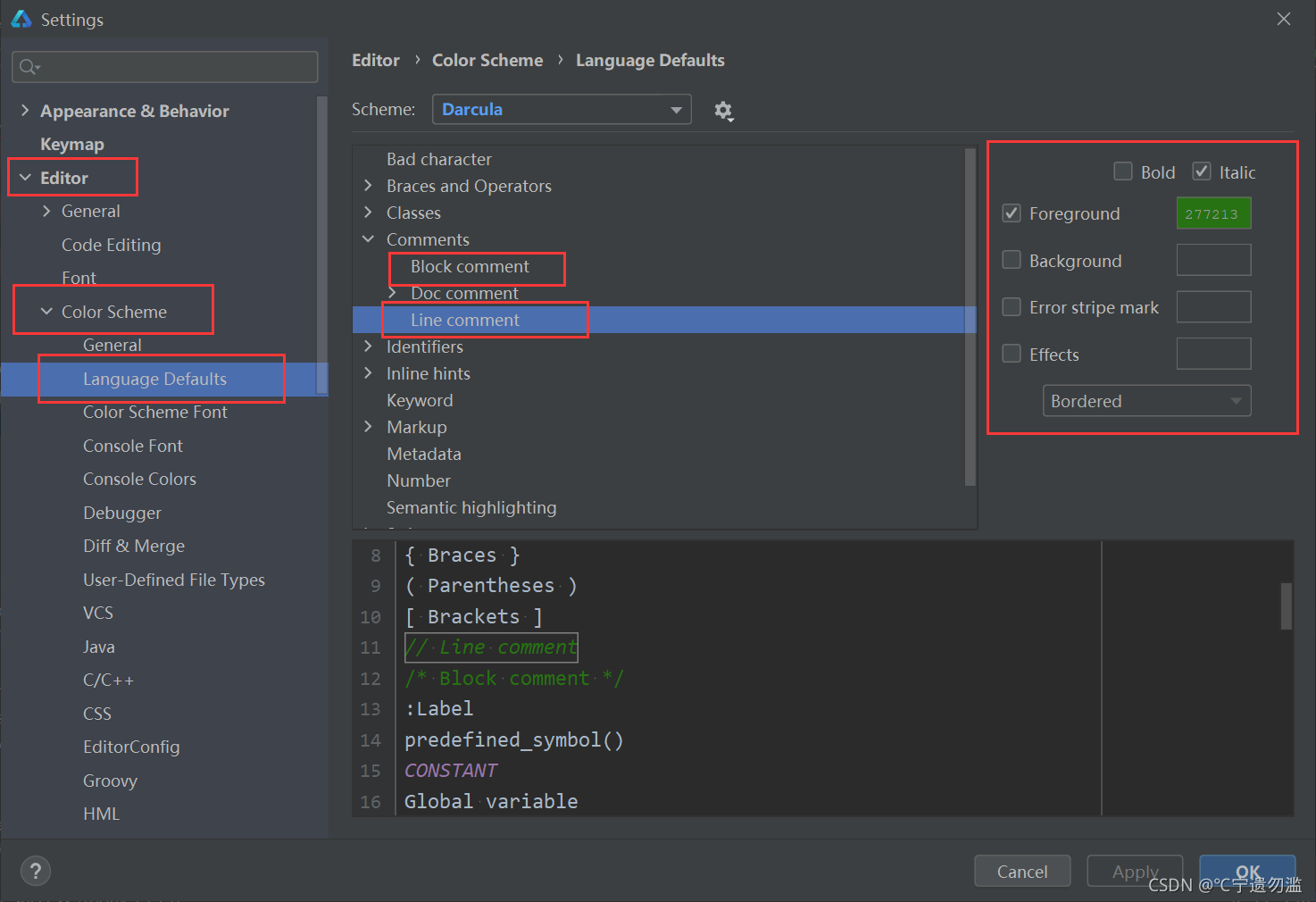Enable the Background checkbox

(x=1011, y=260)
